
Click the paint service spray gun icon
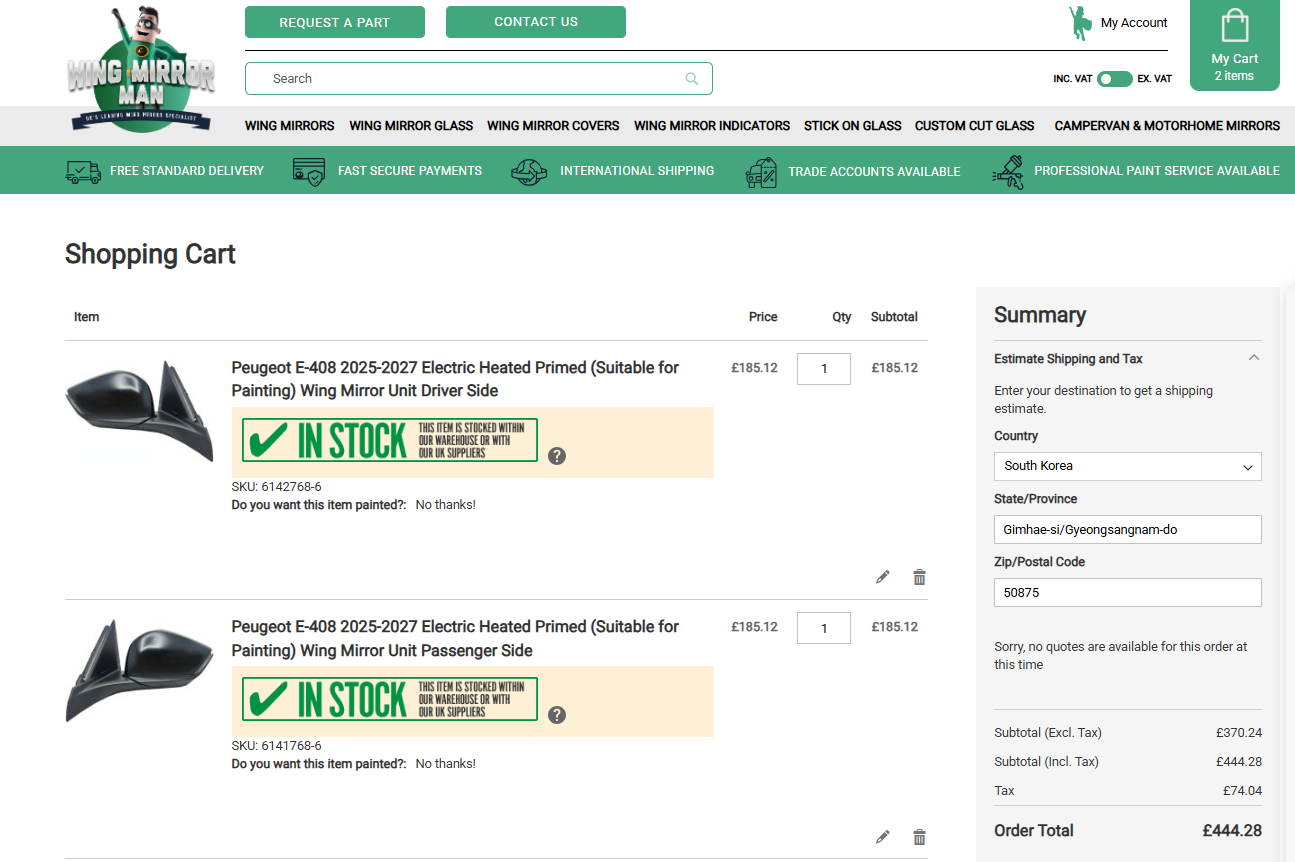pyautogui.click(x=1008, y=172)
